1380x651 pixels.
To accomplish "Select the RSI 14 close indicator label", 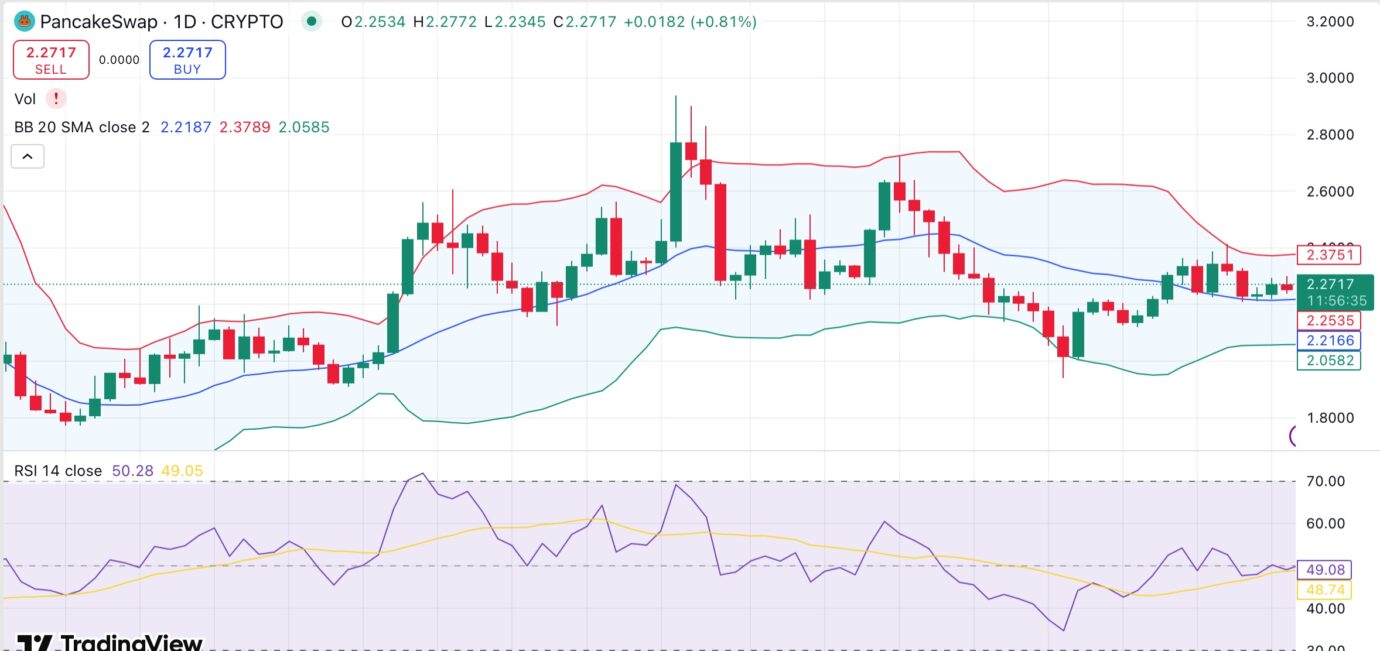I will point(58,470).
